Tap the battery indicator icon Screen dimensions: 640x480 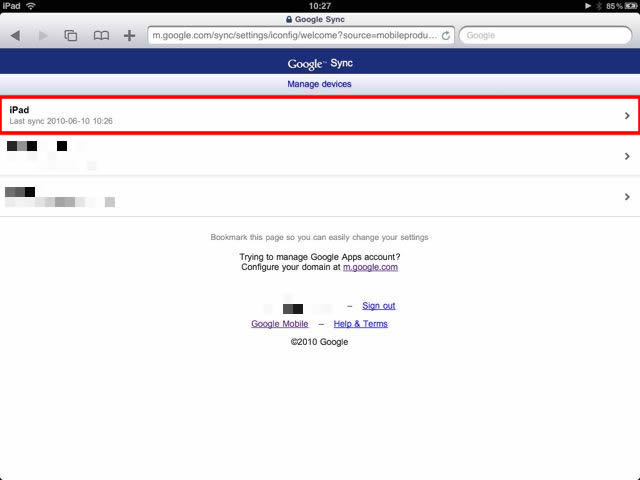[x=630, y=6]
